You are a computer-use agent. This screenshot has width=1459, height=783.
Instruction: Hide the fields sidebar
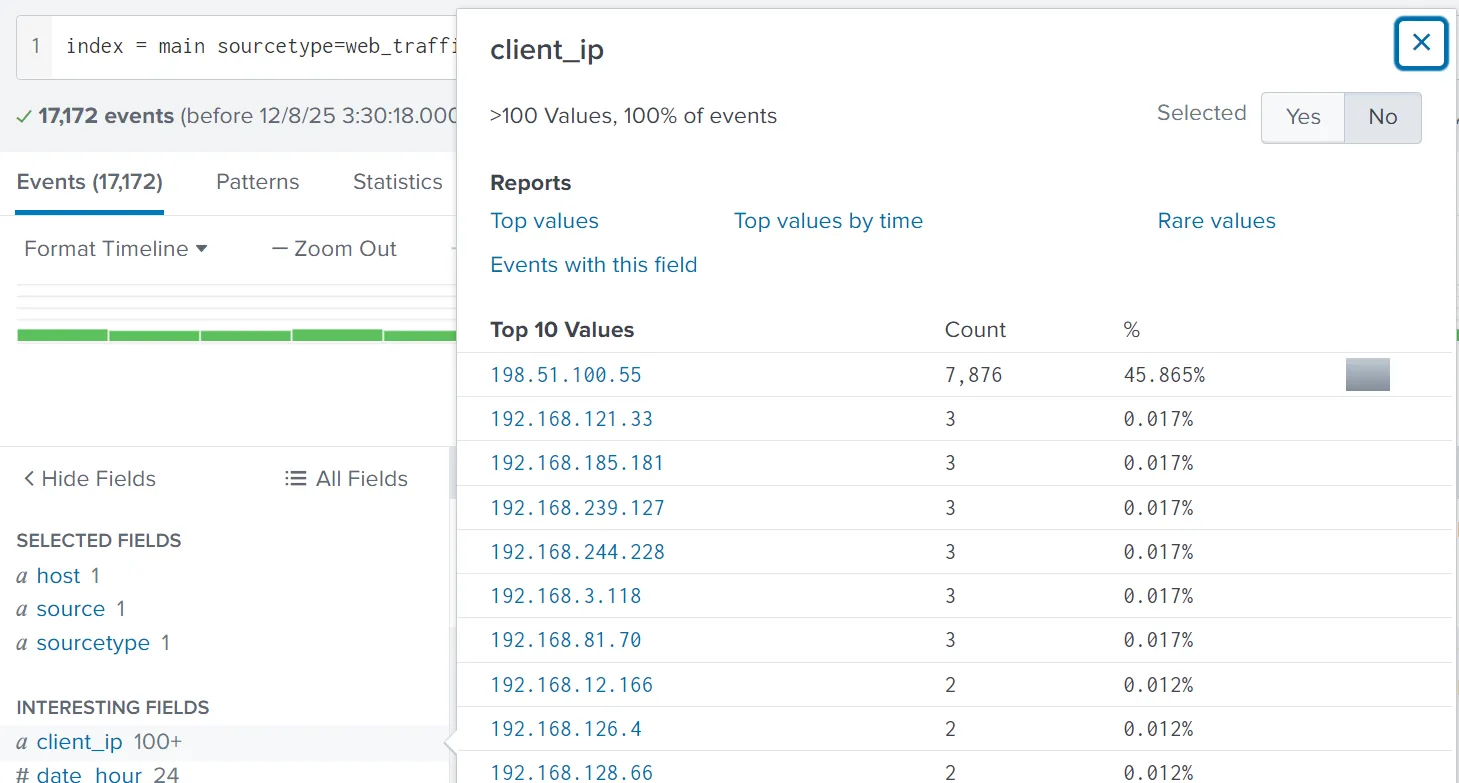tap(90, 479)
